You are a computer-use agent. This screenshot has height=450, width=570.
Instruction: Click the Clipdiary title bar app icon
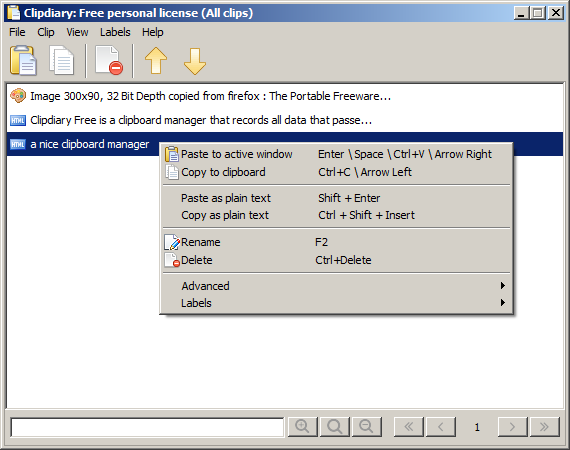pyautogui.click(x=14, y=13)
